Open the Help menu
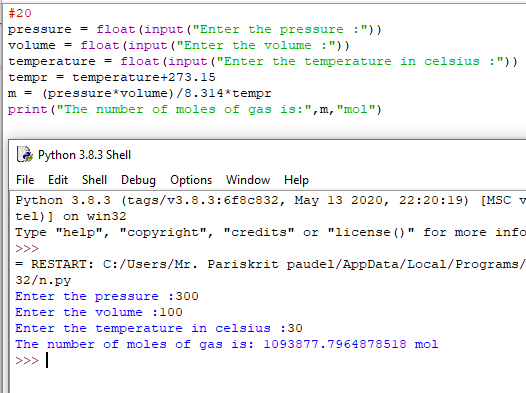526x393 pixels. pyautogui.click(x=296, y=180)
